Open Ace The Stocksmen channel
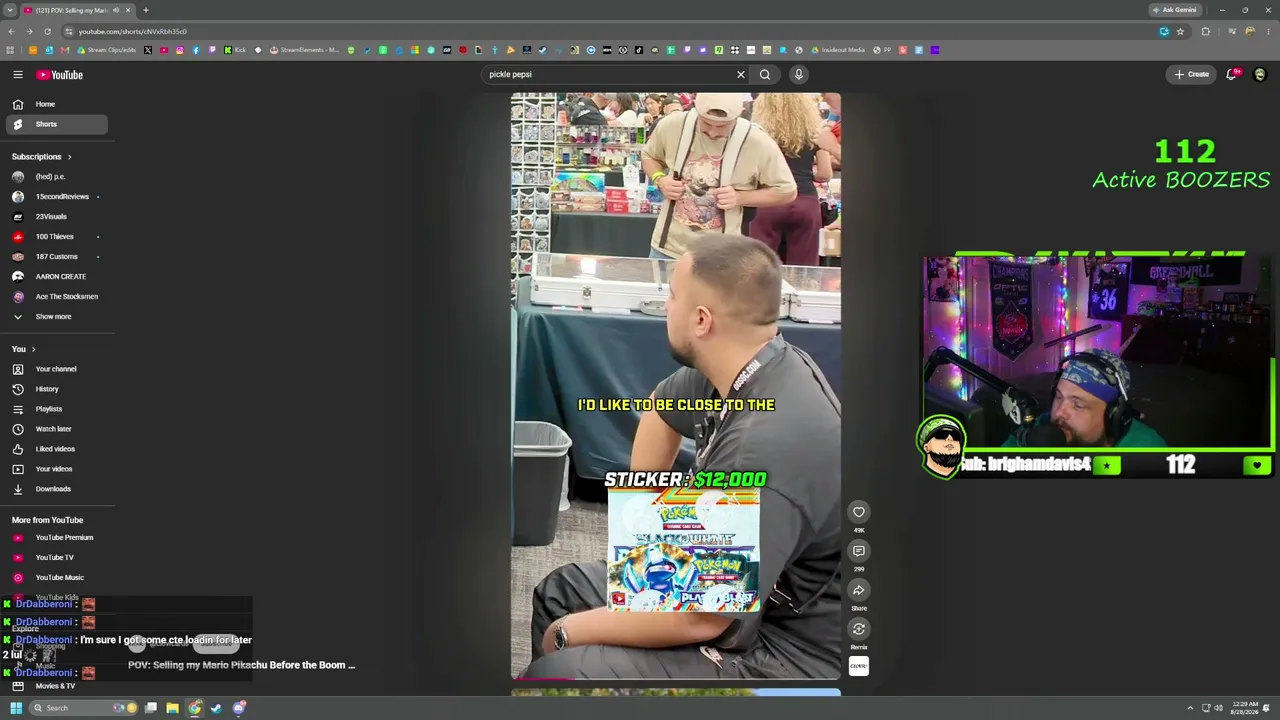Viewport: 1280px width, 720px height. 55,296
